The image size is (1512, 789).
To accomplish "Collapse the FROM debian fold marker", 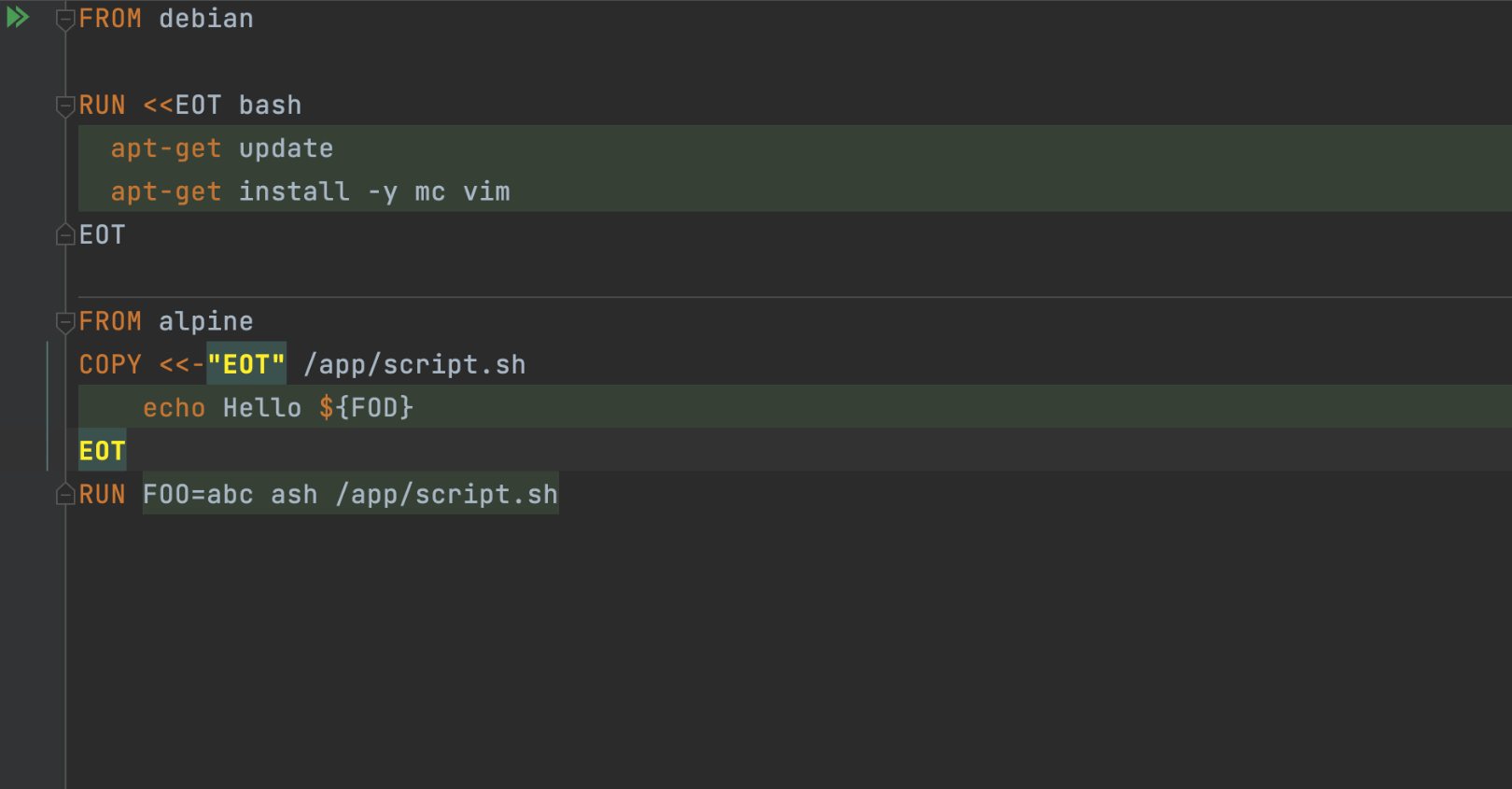I will coord(65,20).
